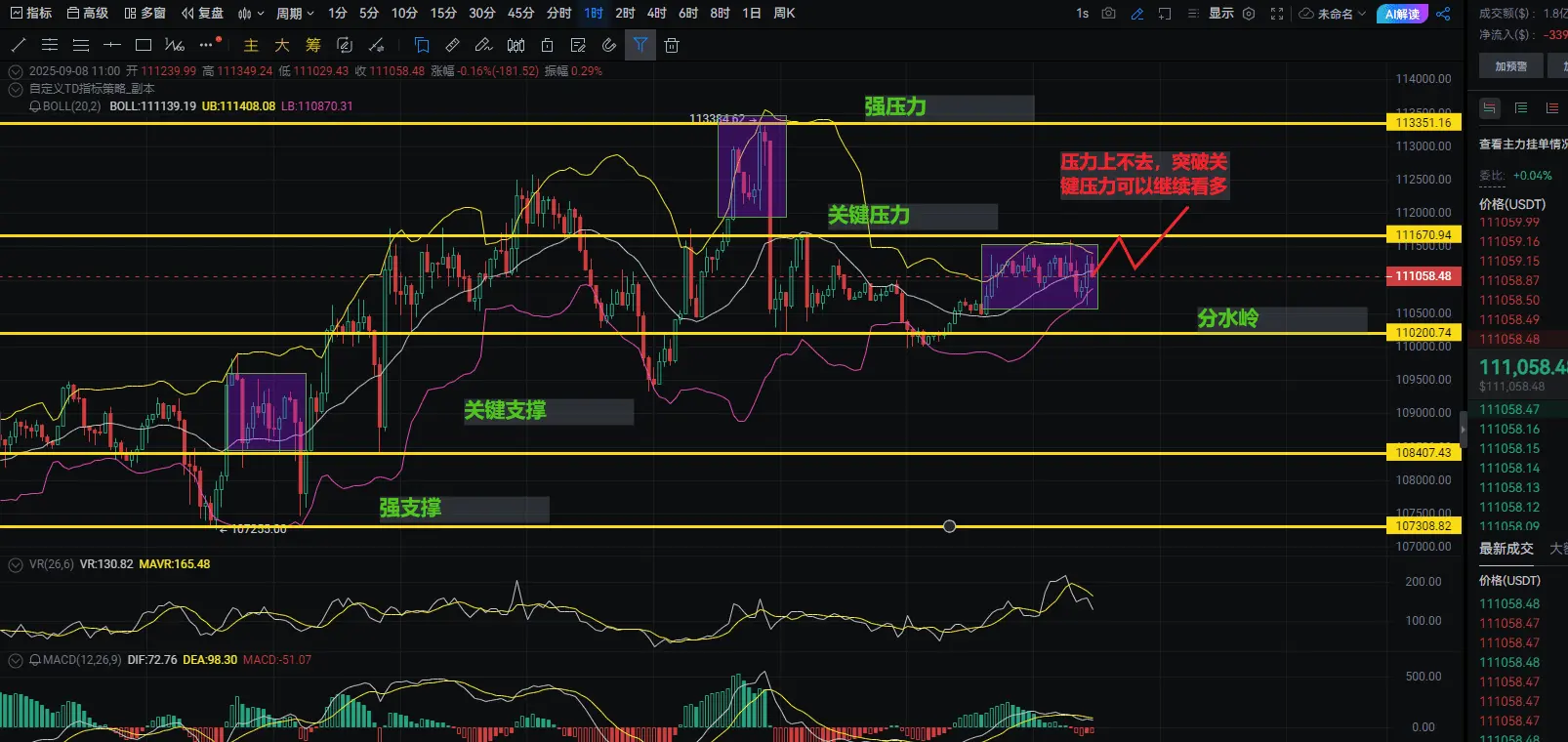1568x742 pixels.
Task: Click the yellow 筹 chip distribution tool
Action: (x=313, y=45)
